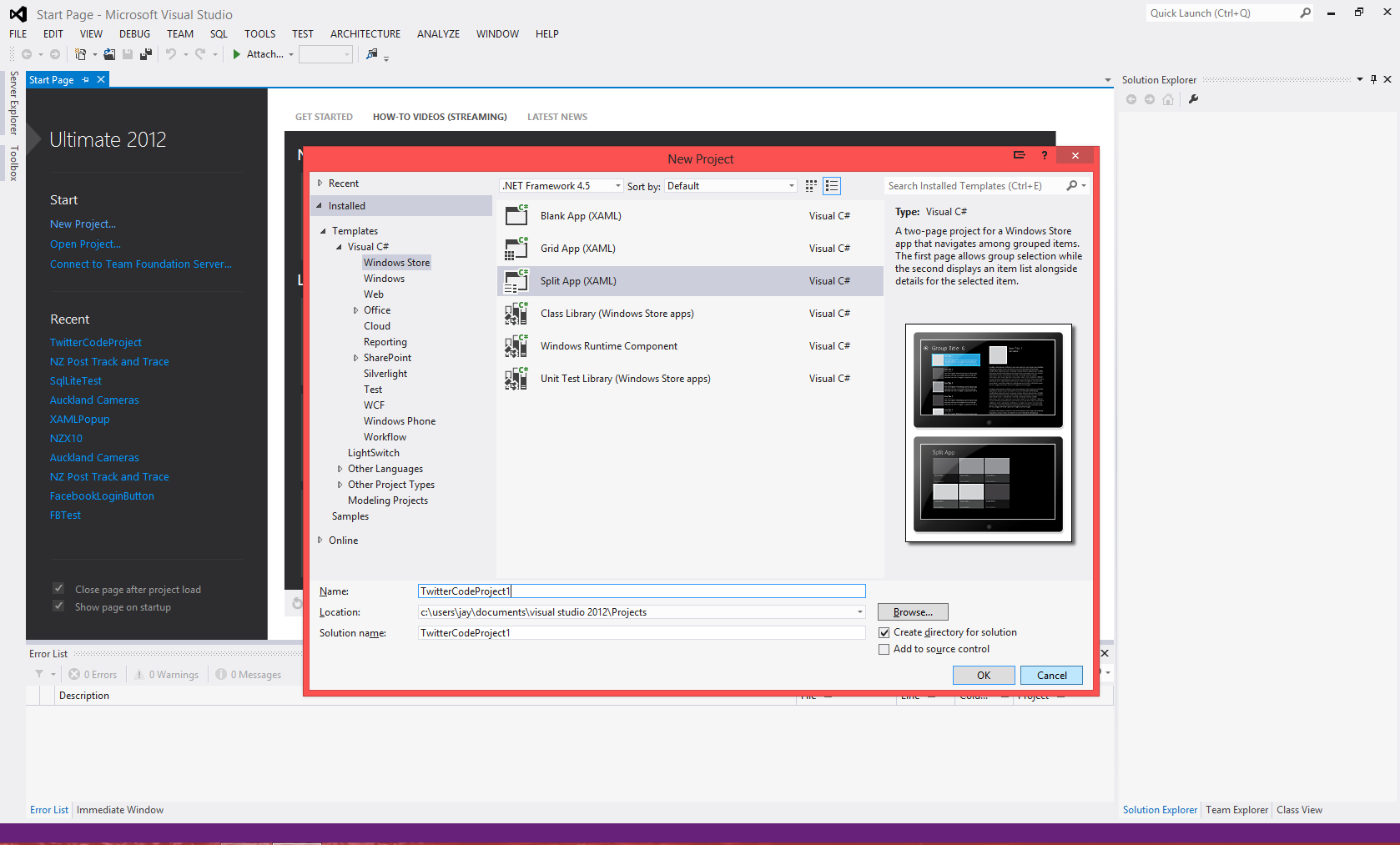Toggle Create directory for solution checkbox
This screenshot has height=845, width=1400.
tap(884, 633)
